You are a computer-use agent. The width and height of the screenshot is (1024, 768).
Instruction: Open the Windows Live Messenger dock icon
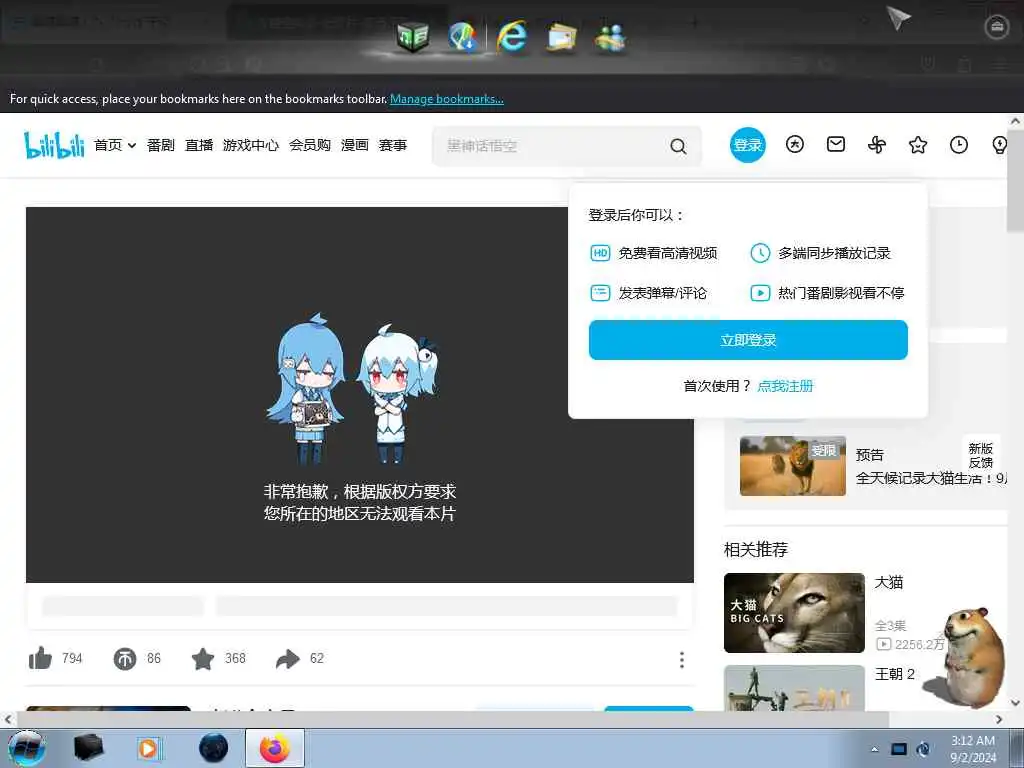tap(611, 37)
